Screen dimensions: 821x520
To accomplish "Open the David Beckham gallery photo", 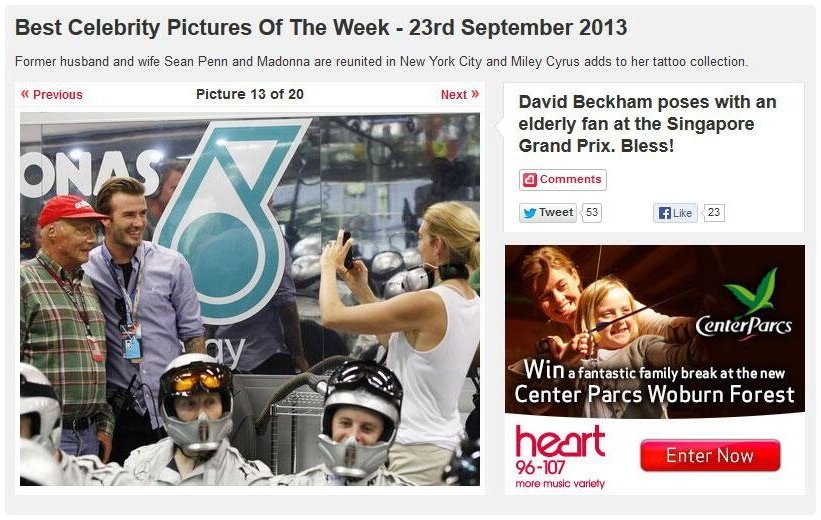I will click(250, 300).
